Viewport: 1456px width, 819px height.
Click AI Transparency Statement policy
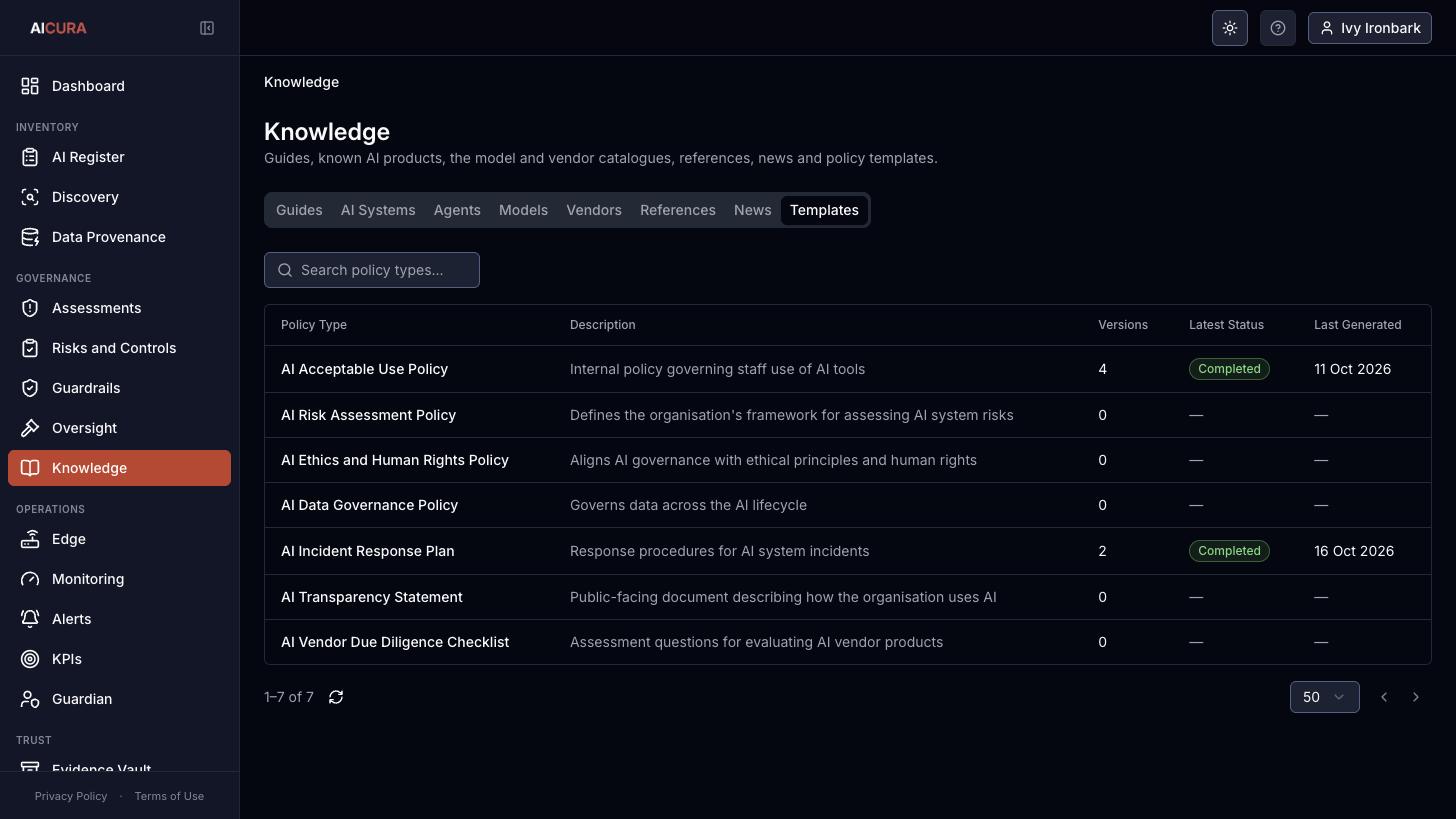click(372, 597)
